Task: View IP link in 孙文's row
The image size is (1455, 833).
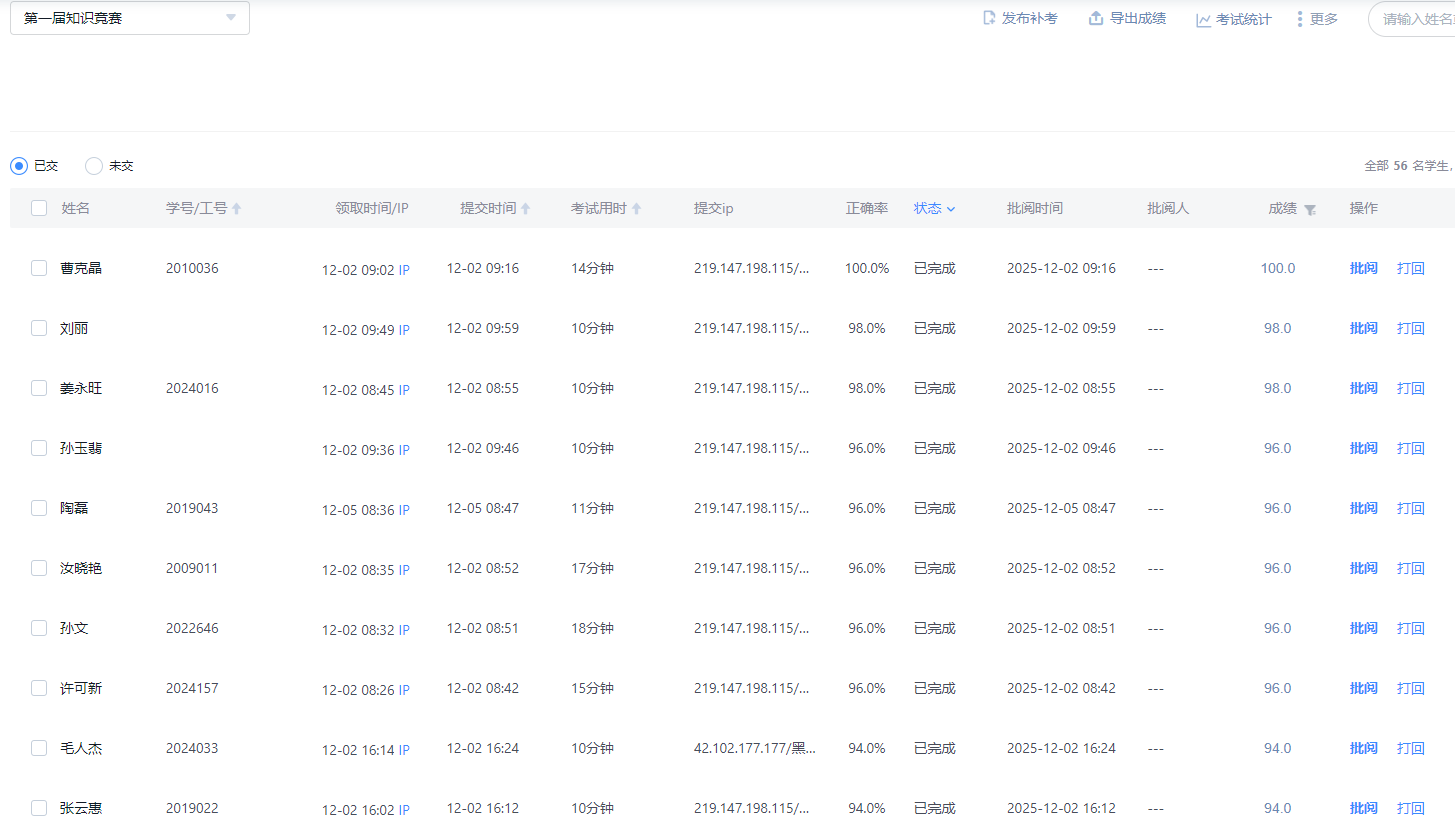Action: point(404,630)
